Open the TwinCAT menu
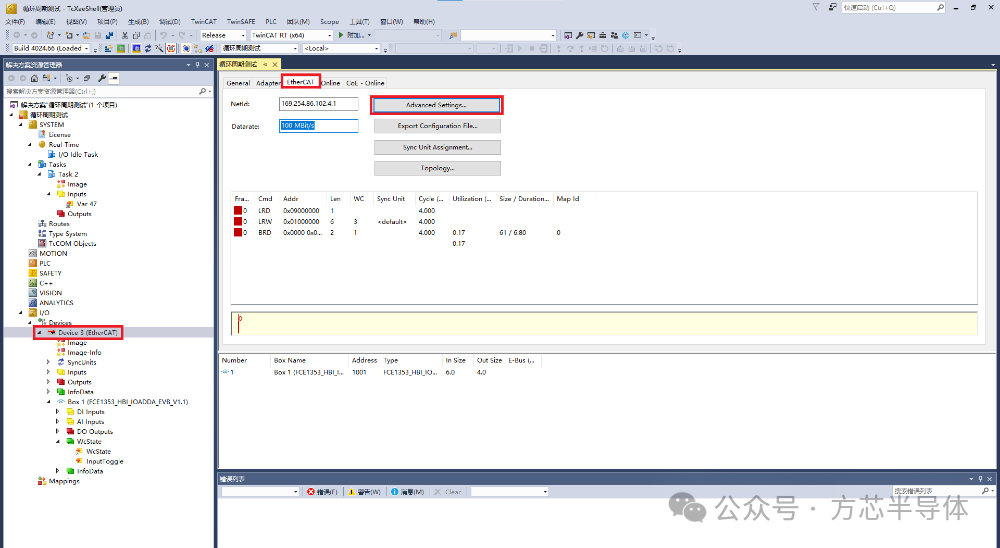The width and height of the screenshot is (1000, 548). [x=203, y=22]
